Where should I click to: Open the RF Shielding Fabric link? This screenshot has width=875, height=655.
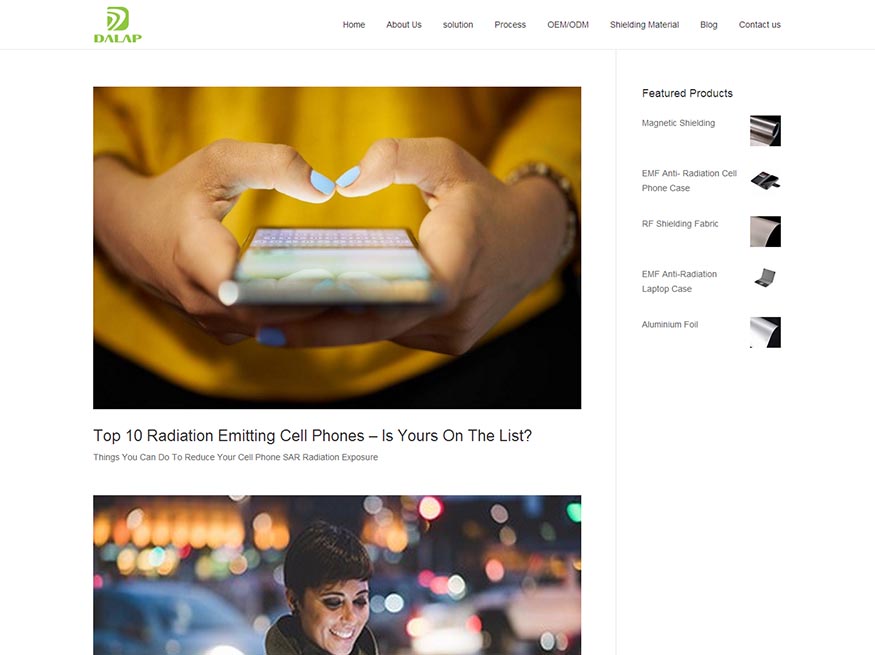(680, 224)
